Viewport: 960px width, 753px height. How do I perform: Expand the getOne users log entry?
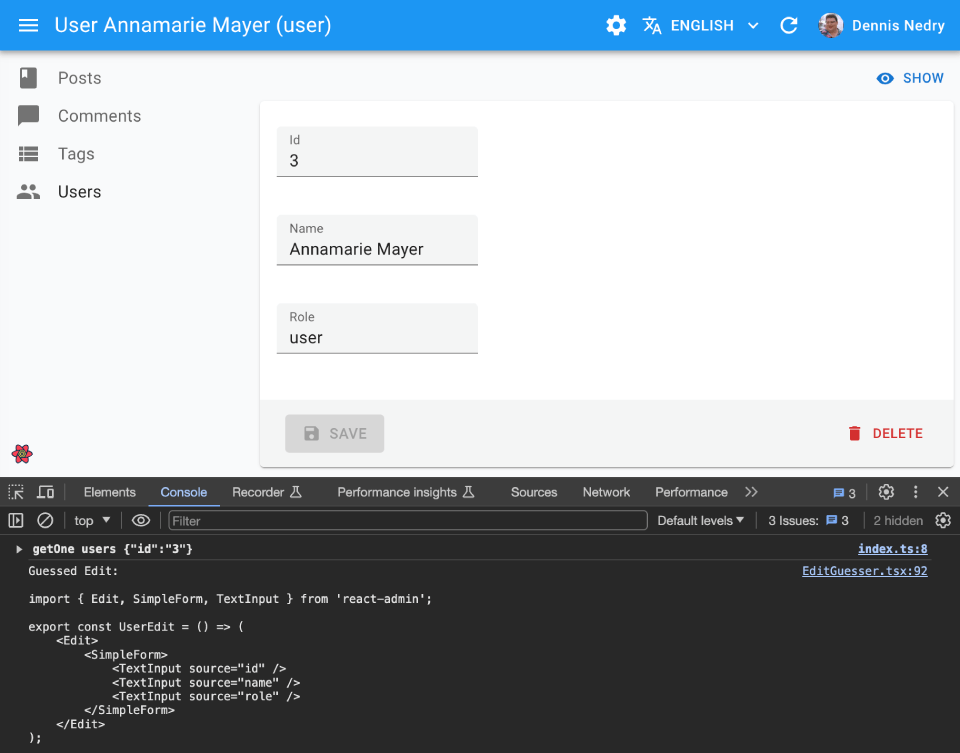[x=19, y=549]
